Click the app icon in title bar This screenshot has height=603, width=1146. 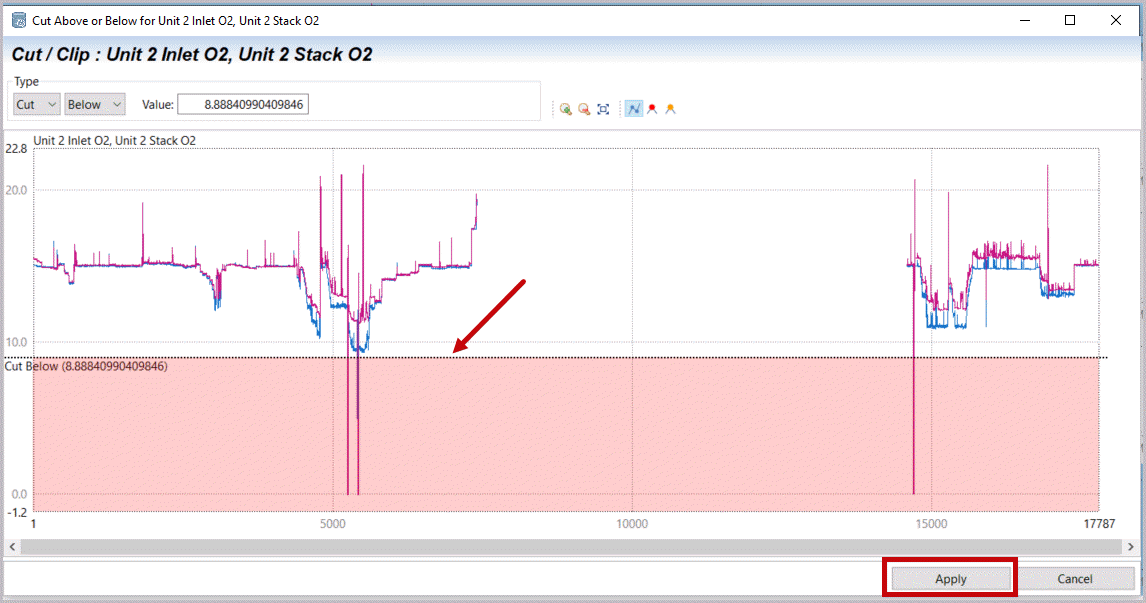click(18, 20)
